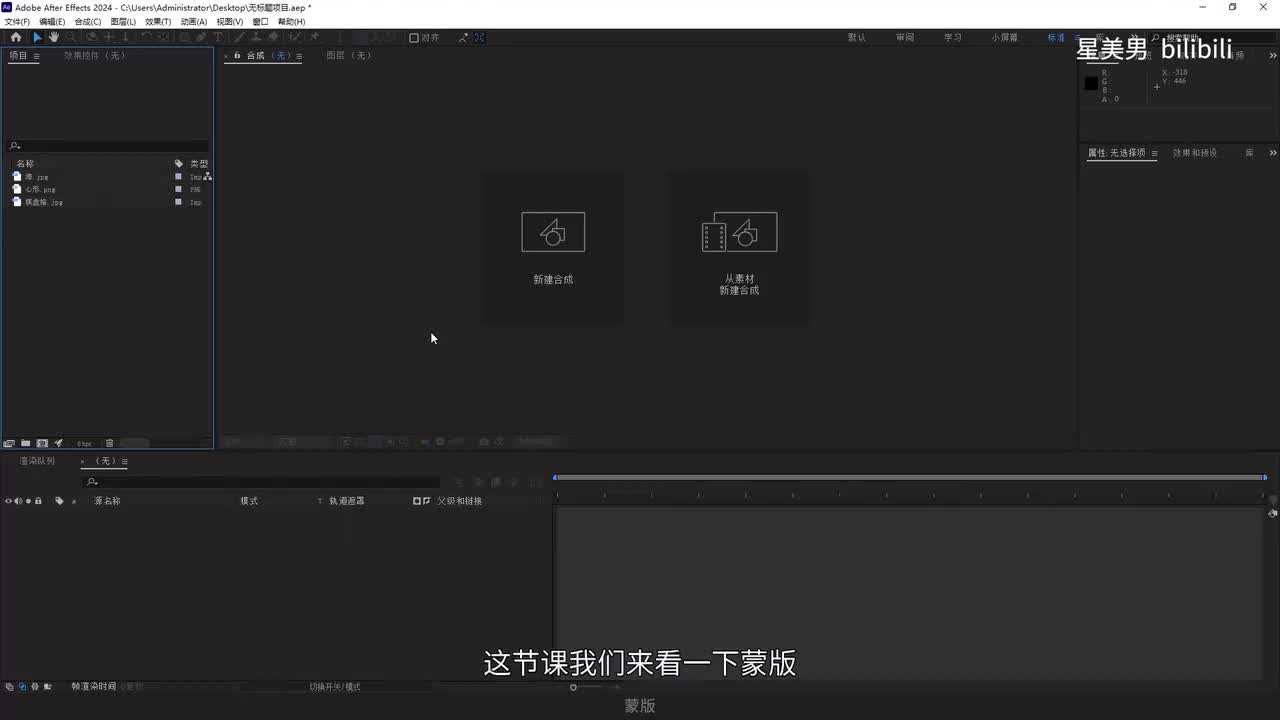Select the Puppet Pin tool
The image size is (1280, 720).
314,37
